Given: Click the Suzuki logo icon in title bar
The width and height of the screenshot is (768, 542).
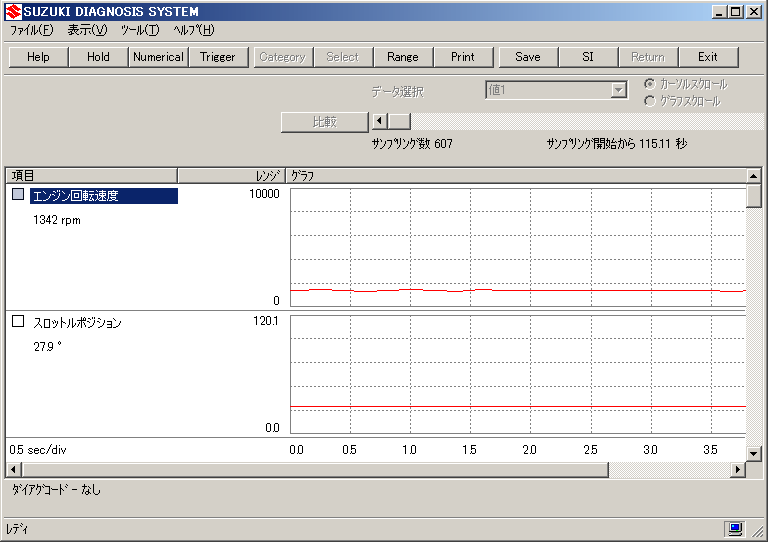Looking at the screenshot, I should click(x=13, y=11).
